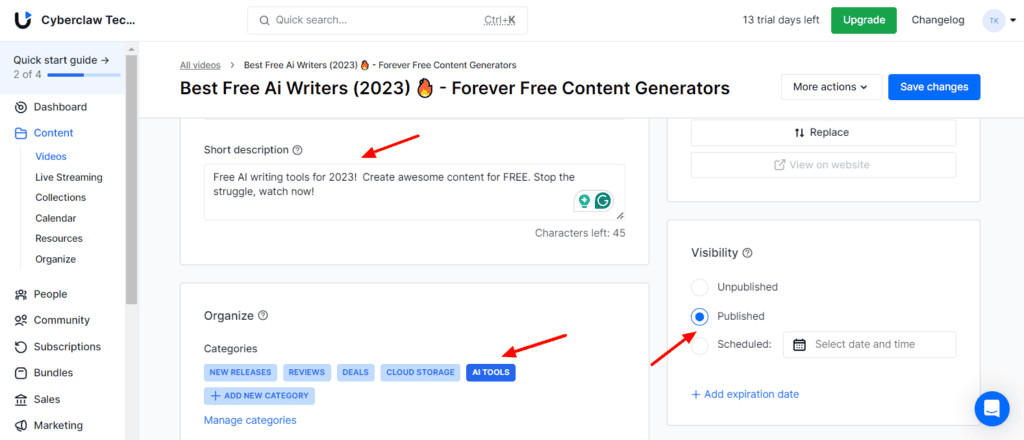The width and height of the screenshot is (1024, 440).
Task: Toggle the CLOUD STORAGE category tag
Action: tap(420, 372)
